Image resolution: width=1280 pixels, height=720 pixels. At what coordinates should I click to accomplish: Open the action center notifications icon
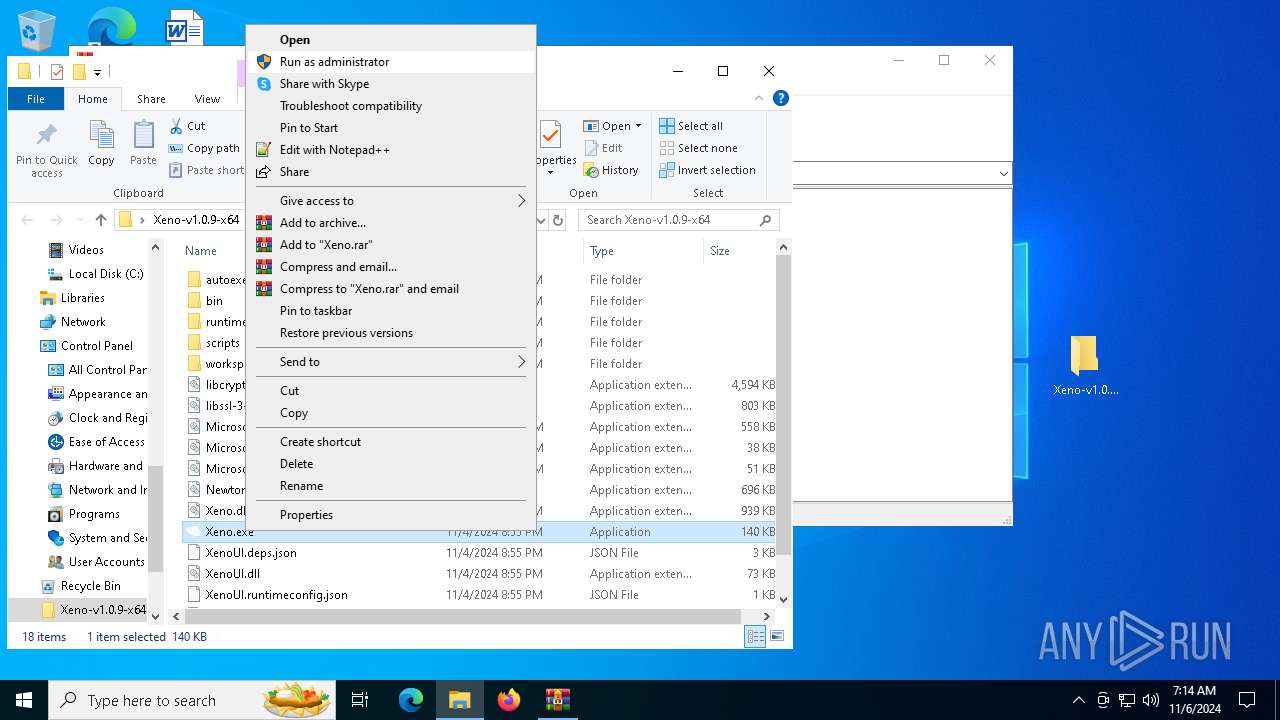tap(1247, 700)
